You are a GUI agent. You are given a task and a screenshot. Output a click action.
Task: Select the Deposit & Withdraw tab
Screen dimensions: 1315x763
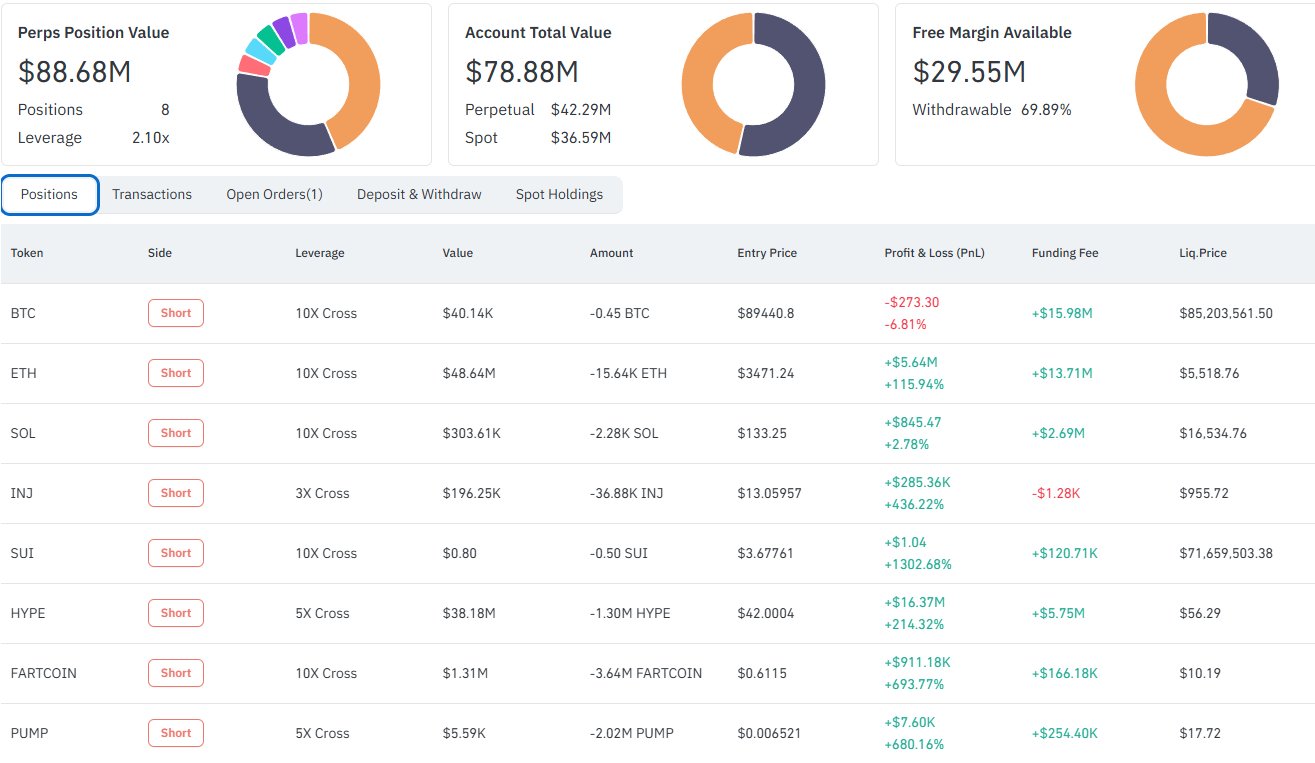click(x=419, y=195)
